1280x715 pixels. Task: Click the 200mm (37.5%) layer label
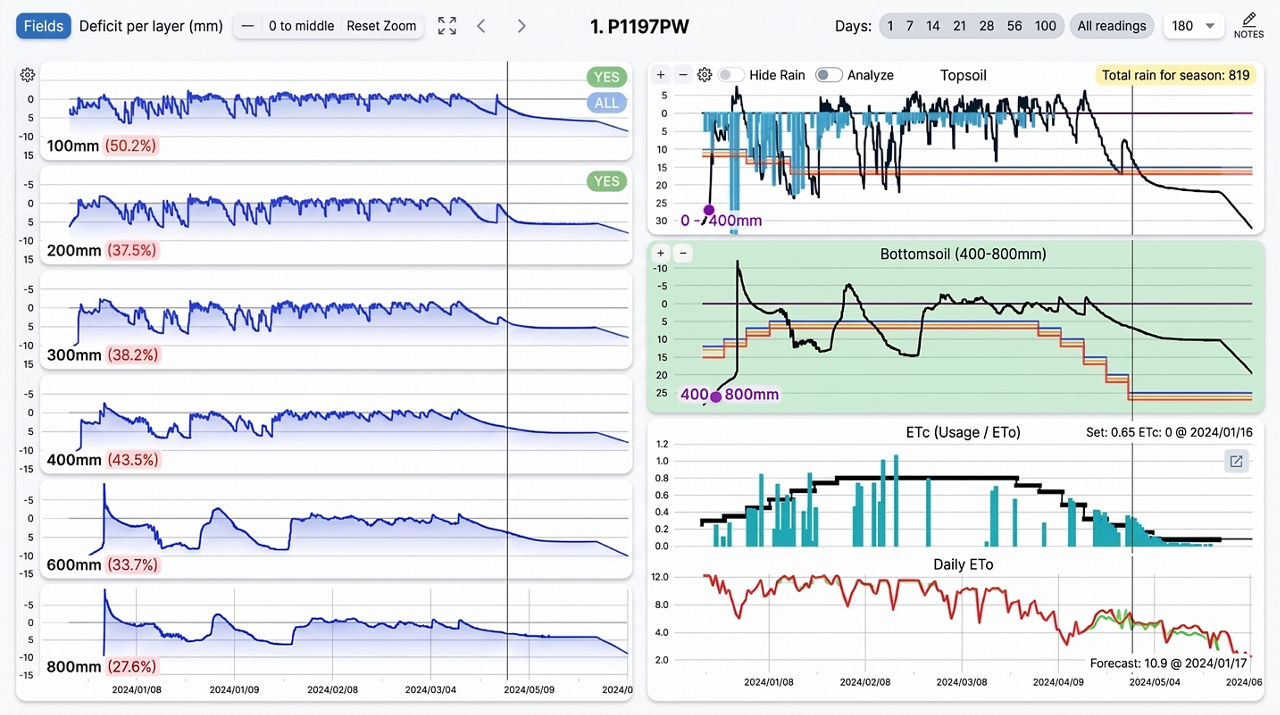point(102,251)
